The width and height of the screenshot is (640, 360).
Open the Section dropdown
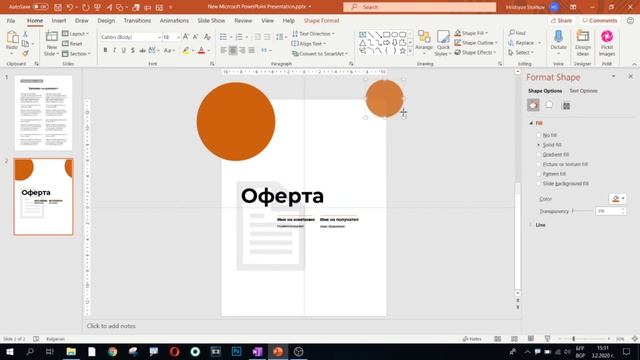76,53
